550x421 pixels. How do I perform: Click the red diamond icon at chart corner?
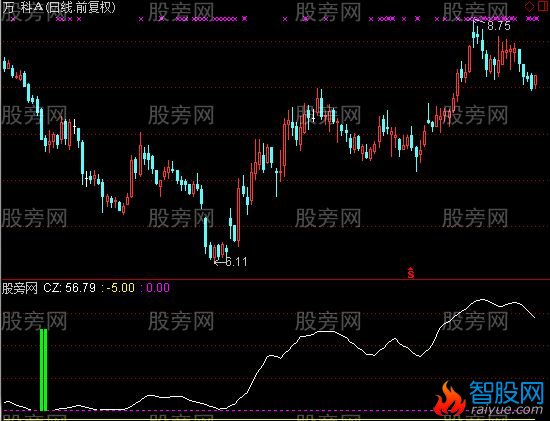[530, 6]
